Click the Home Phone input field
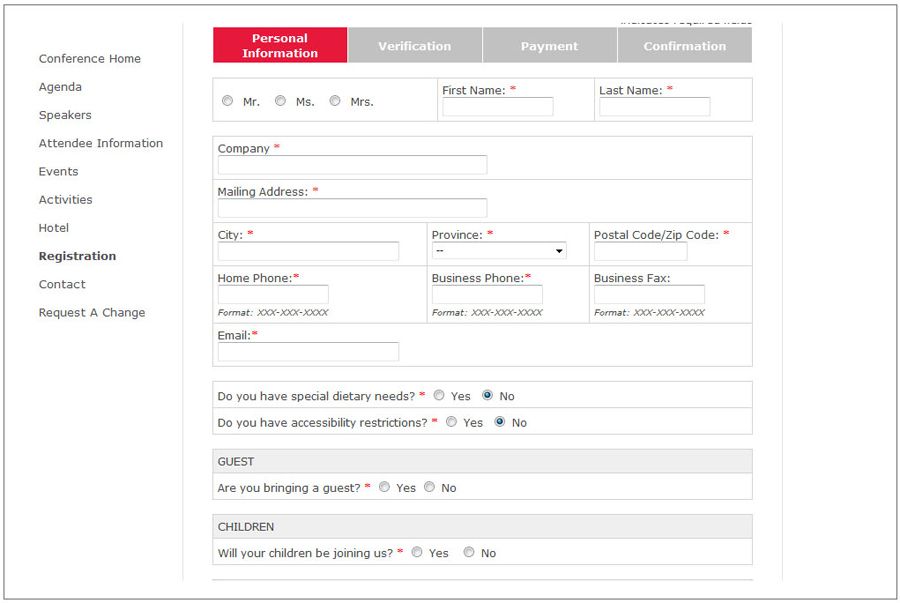Image resolution: width=900 pixels, height=603 pixels. coord(273,294)
